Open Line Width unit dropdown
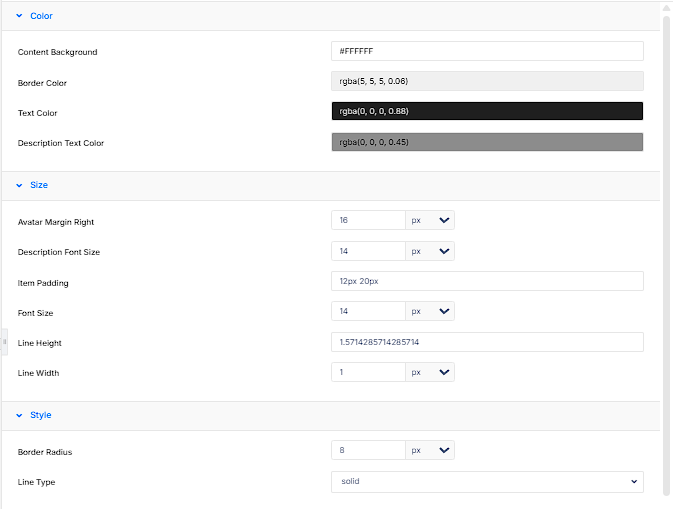The image size is (673, 509). (x=430, y=372)
